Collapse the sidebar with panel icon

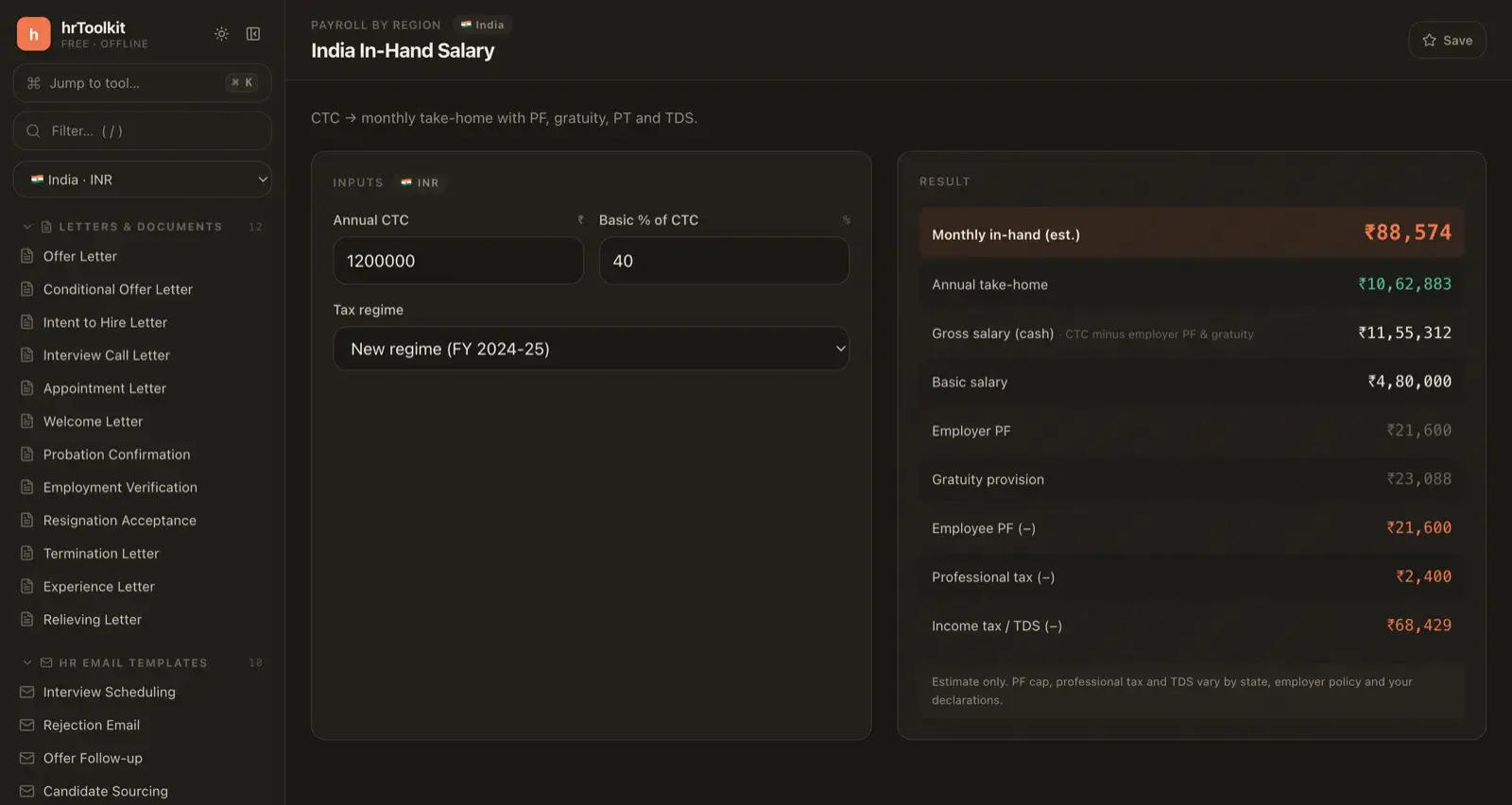pos(253,34)
